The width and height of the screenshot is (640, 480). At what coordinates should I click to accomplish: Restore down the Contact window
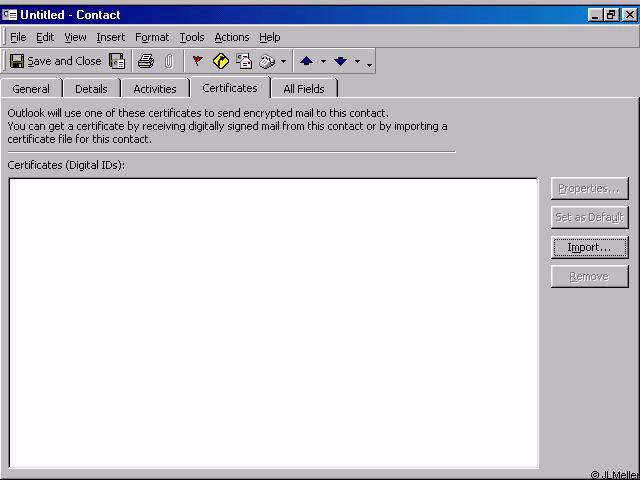(x=611, y=15)
